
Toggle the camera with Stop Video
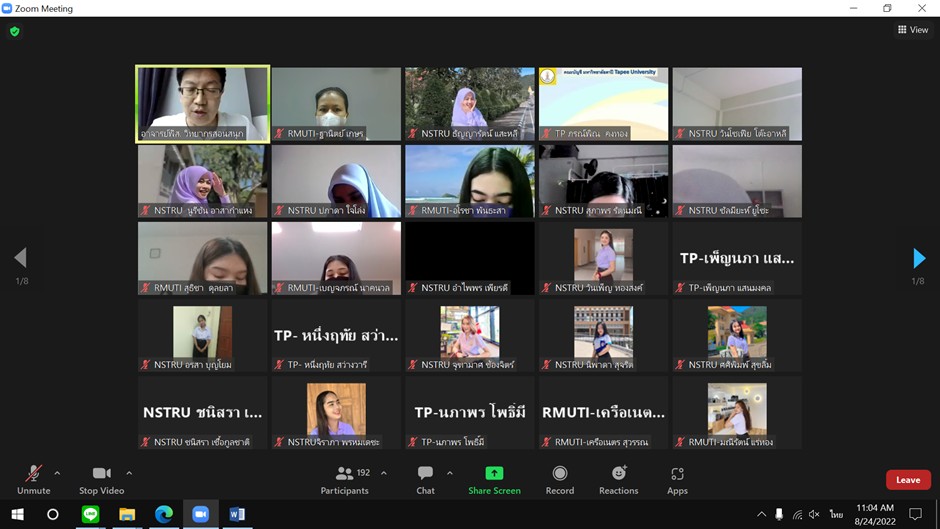(101, 479)
